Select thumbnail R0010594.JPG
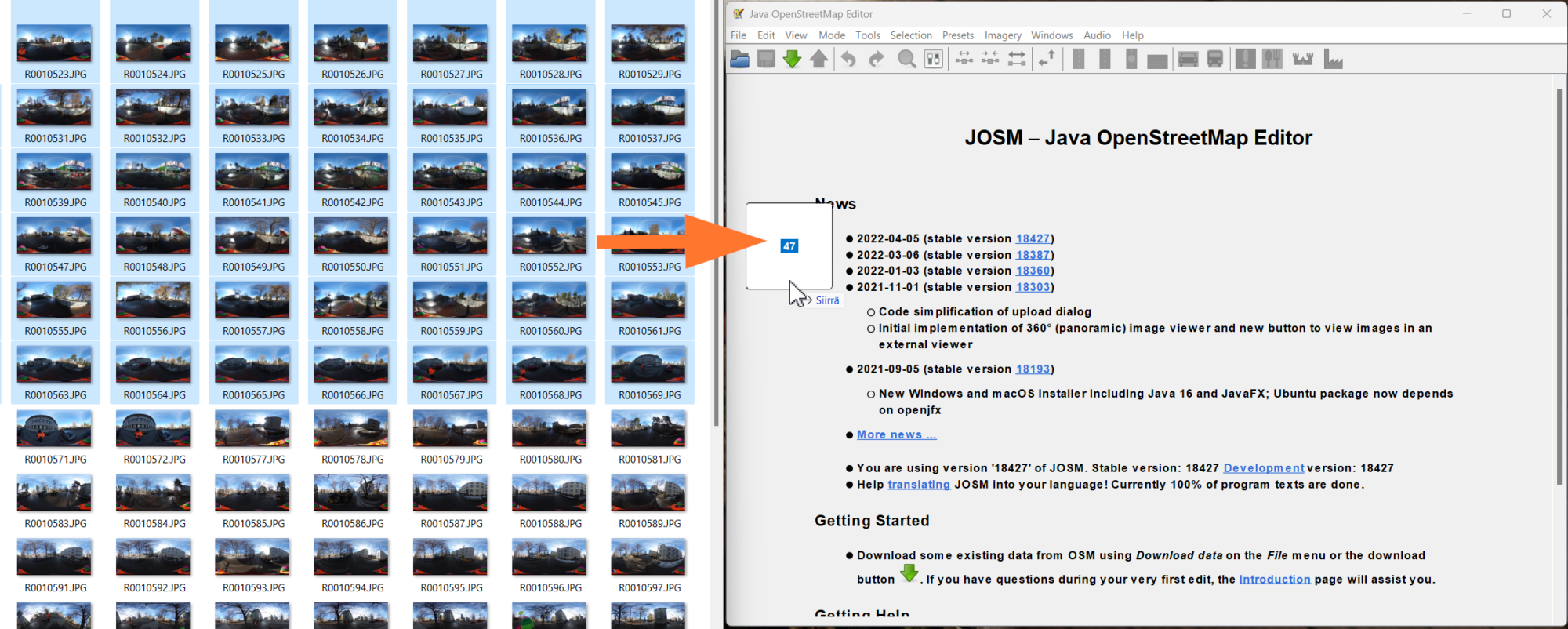The image size is (1568, 629). click(351, 558)
